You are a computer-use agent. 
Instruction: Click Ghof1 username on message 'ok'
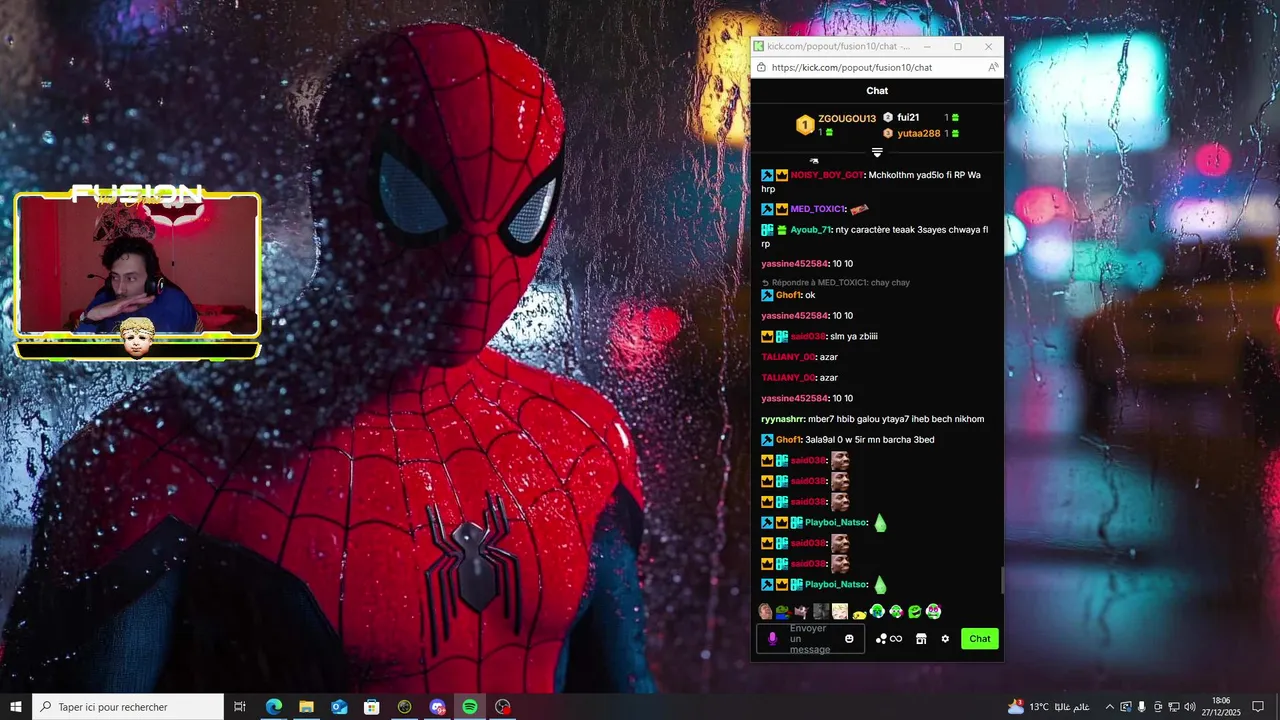coord(789,295)
